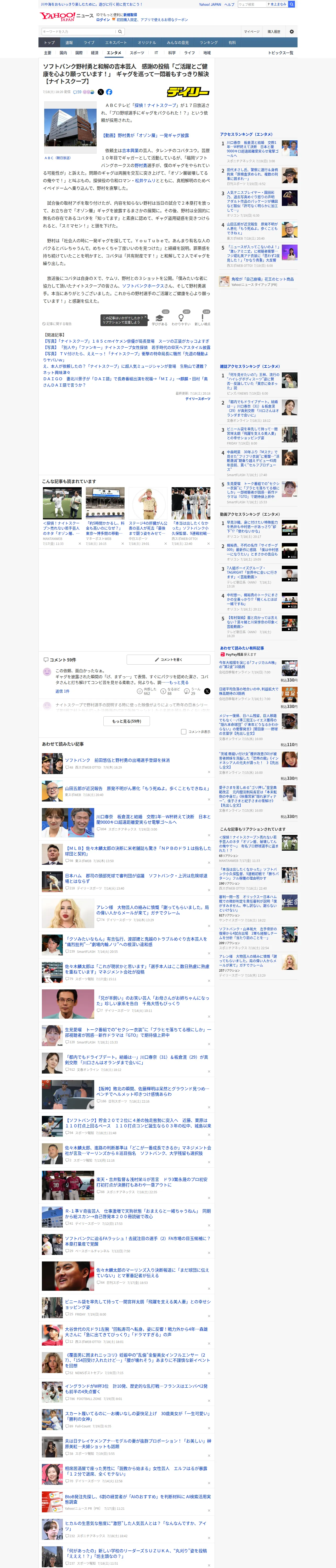Screen dimensions: 336x1568
Task: Open the トピックス一覧 link
Action: (x=281, y=53)
